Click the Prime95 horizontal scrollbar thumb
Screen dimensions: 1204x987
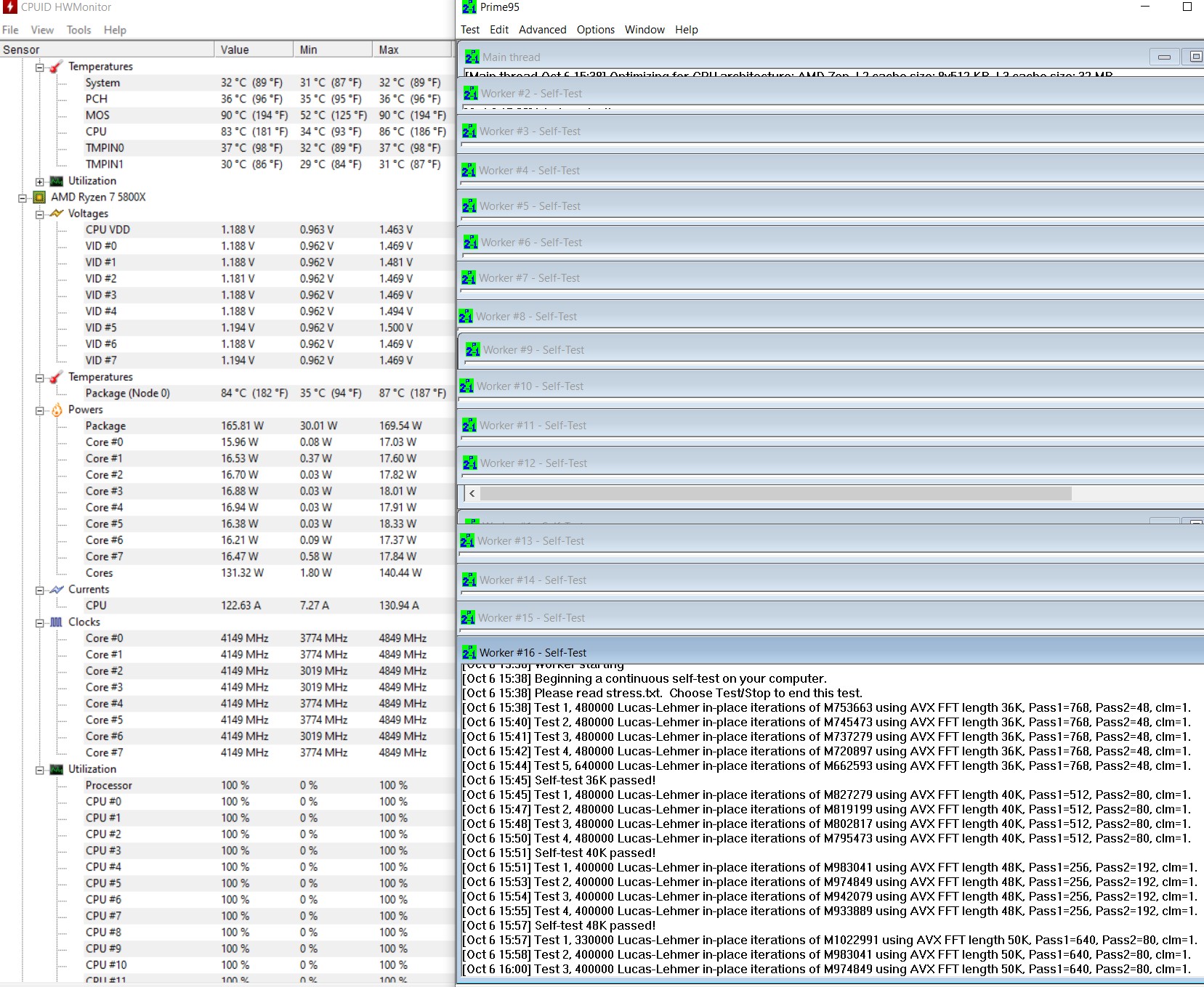[776, 494]
